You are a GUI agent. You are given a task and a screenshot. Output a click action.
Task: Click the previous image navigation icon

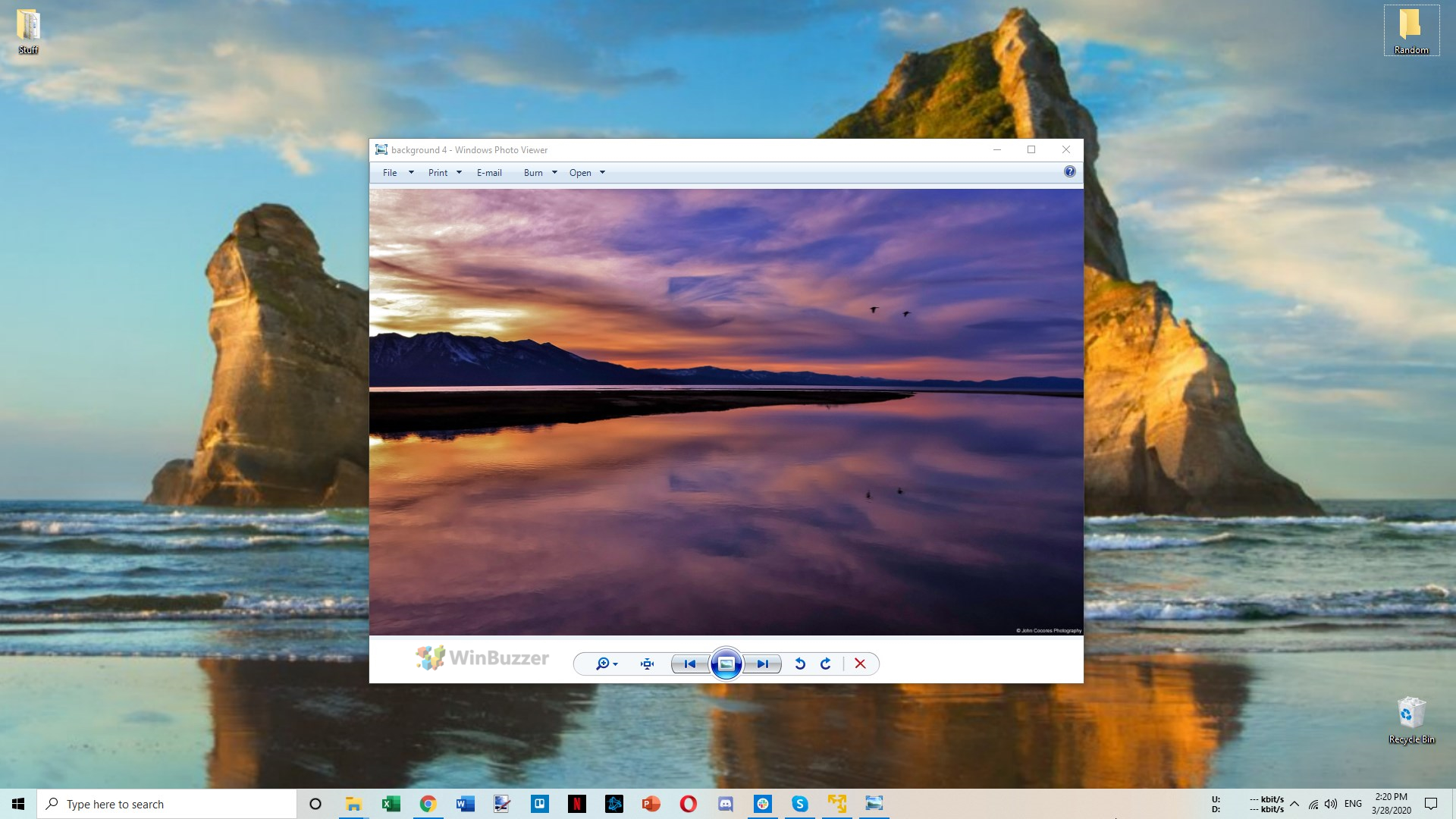point(690,663)
